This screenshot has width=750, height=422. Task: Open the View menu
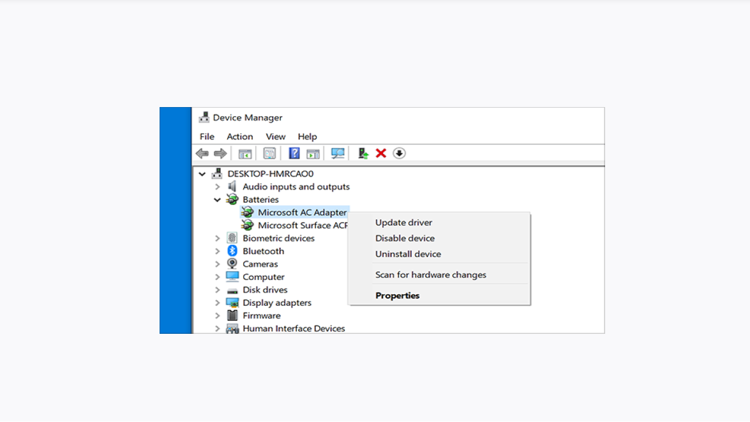click(276, 136)
